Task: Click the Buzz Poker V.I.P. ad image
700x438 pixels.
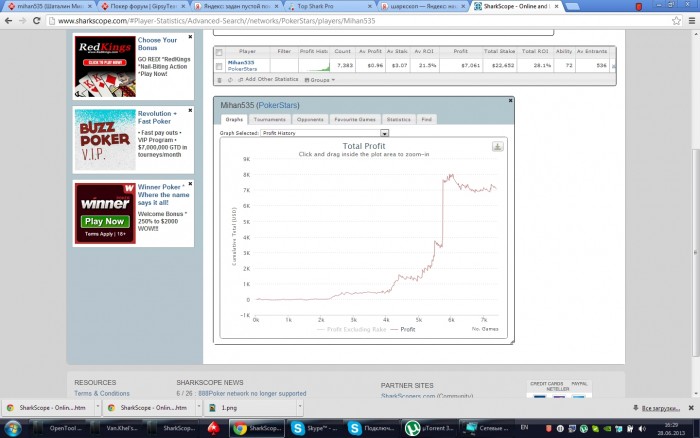Action: [x=105, y=140]
